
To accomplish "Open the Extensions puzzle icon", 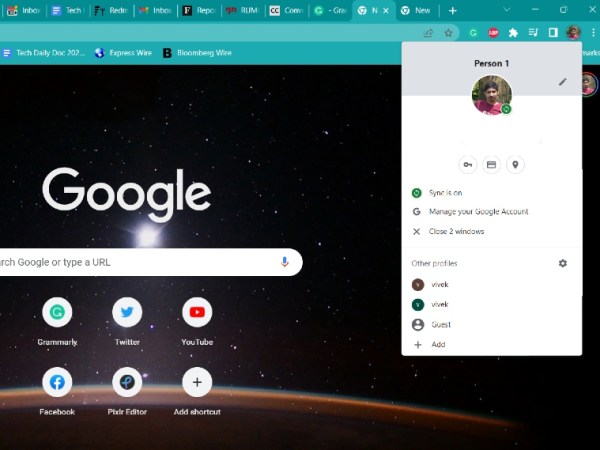I will click(513, 33).
